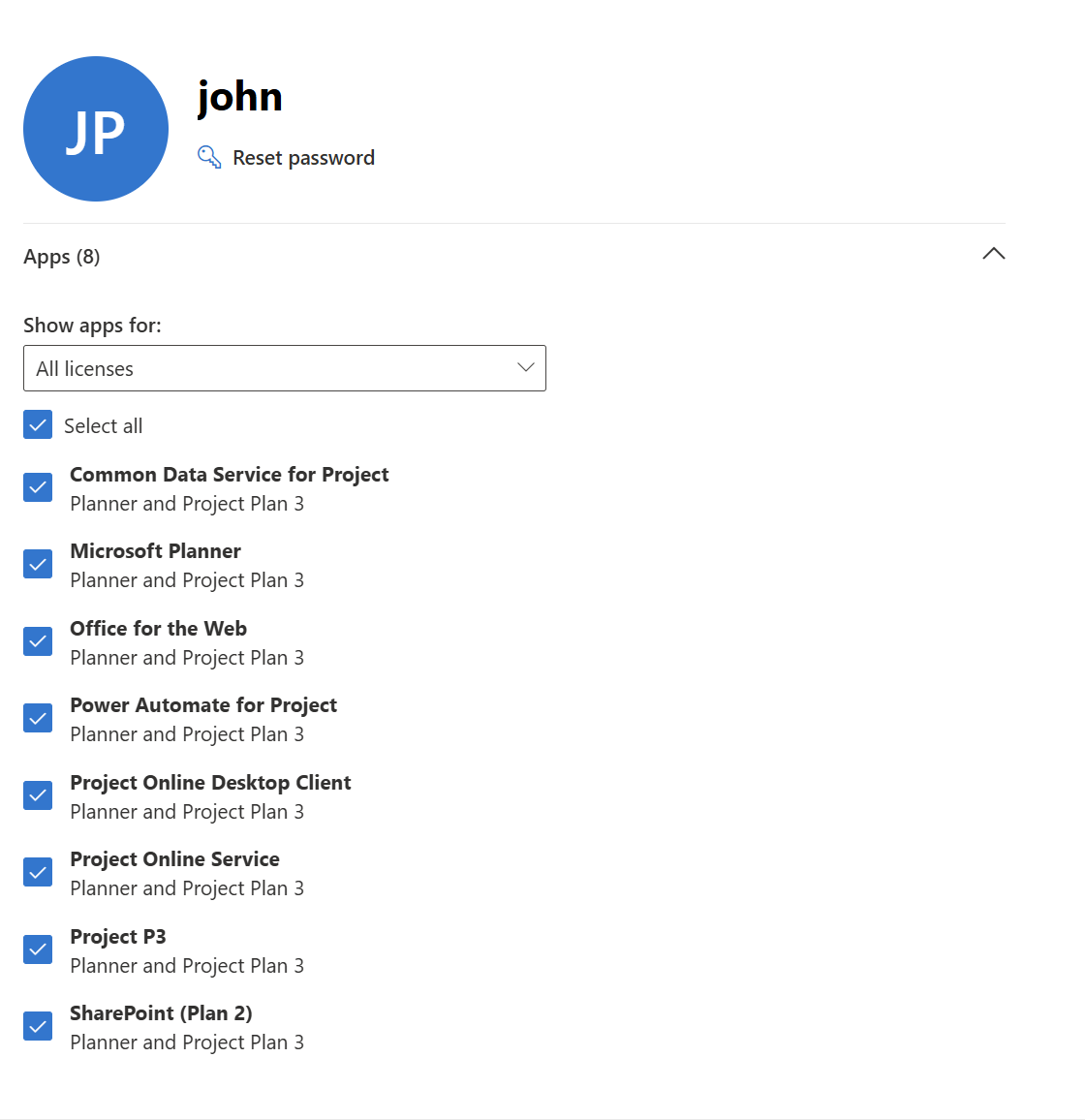1085x1120 pixels.
Task: Toggle the Office for the Web checkbox
Action: tap(38, 641)
